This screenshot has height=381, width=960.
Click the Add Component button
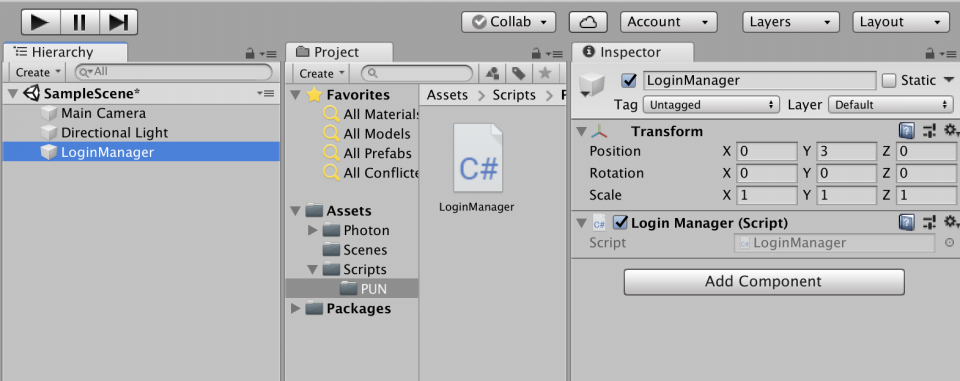pos(763,282)
